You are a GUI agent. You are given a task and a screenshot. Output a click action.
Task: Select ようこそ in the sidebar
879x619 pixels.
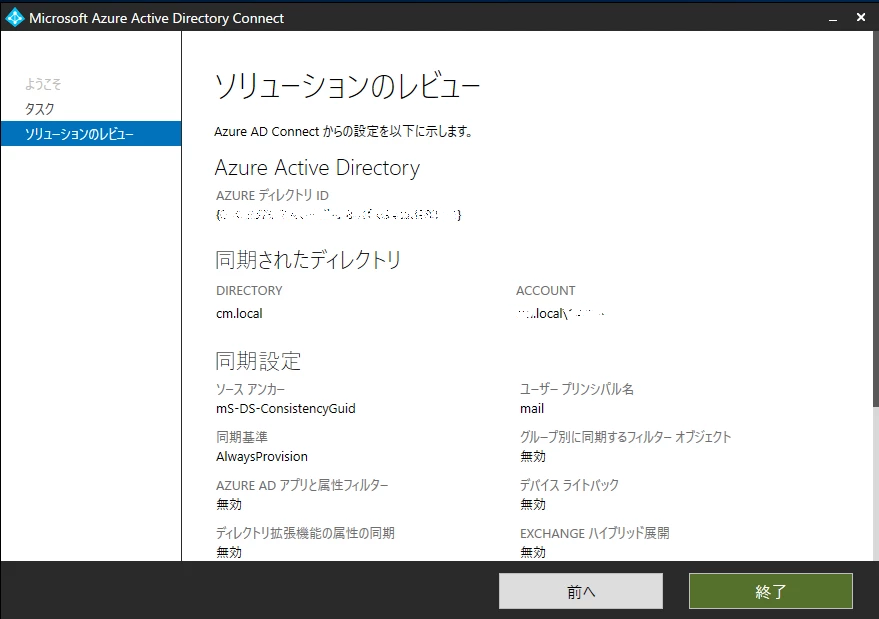coord(43,84)
